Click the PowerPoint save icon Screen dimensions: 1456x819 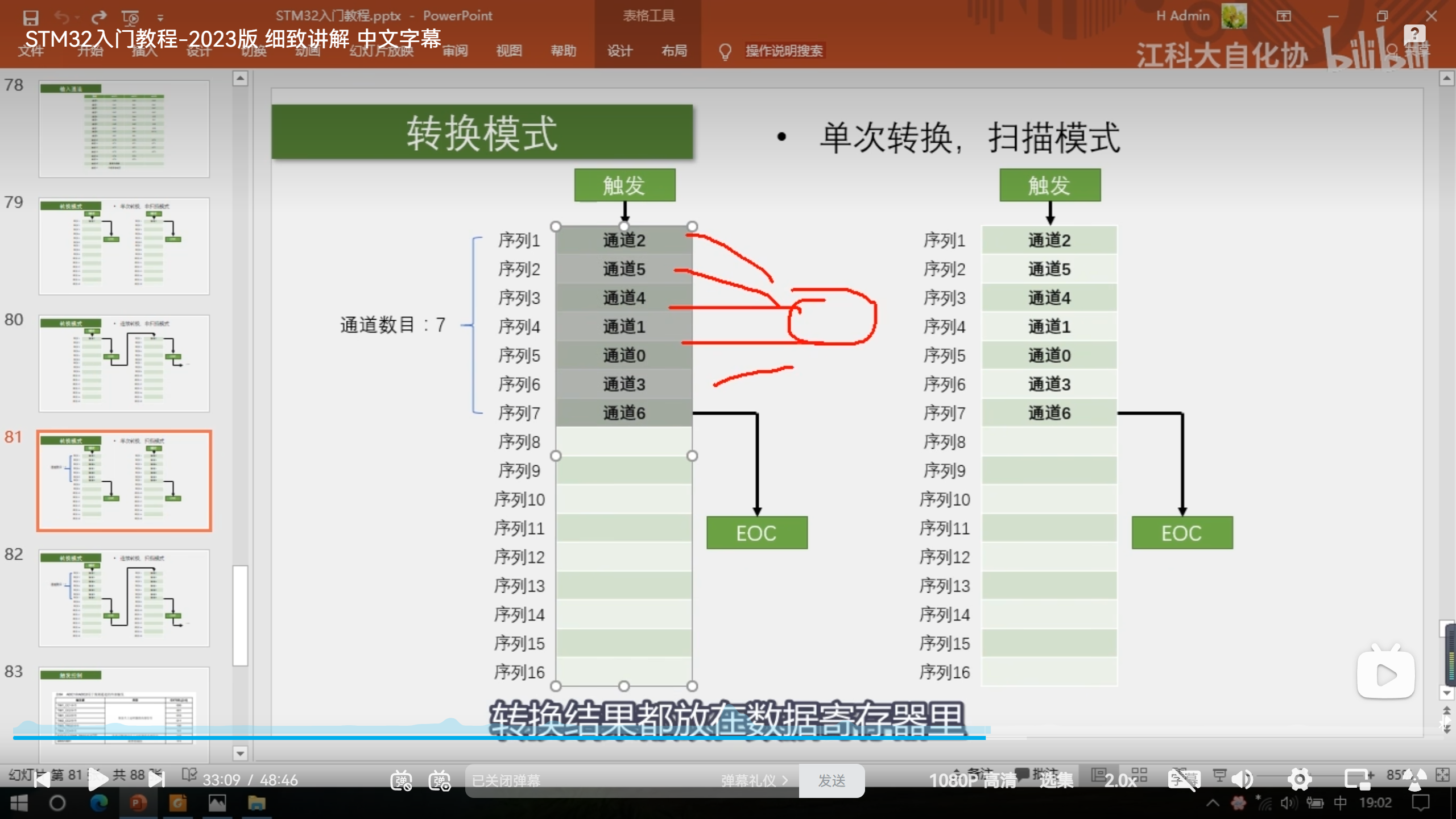tap(31, 17)
